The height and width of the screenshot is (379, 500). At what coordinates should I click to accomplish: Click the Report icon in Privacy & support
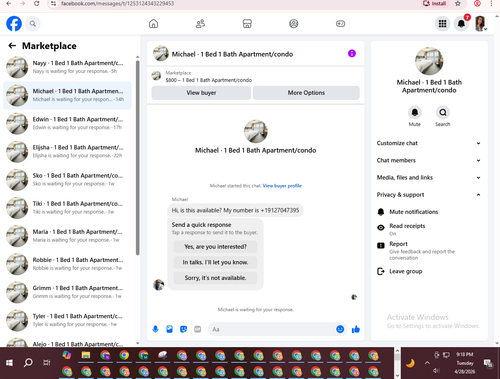[381, 246]
